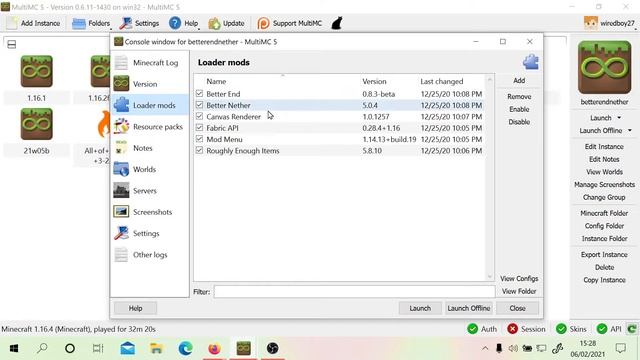The width and height of the screenshot is (640, 360).
Task: Open the wiredboy27 account dropdown
Action: [610, 23]
